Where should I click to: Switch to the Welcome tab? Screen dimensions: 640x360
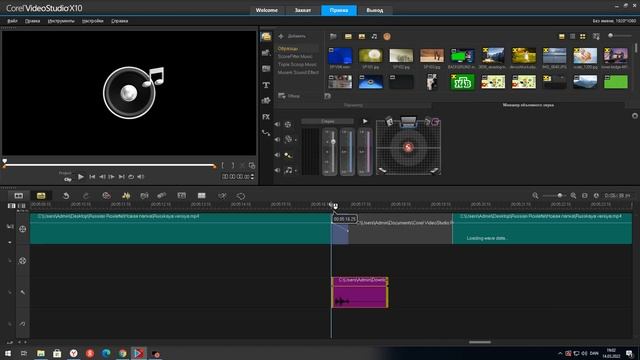coord(267,10)
